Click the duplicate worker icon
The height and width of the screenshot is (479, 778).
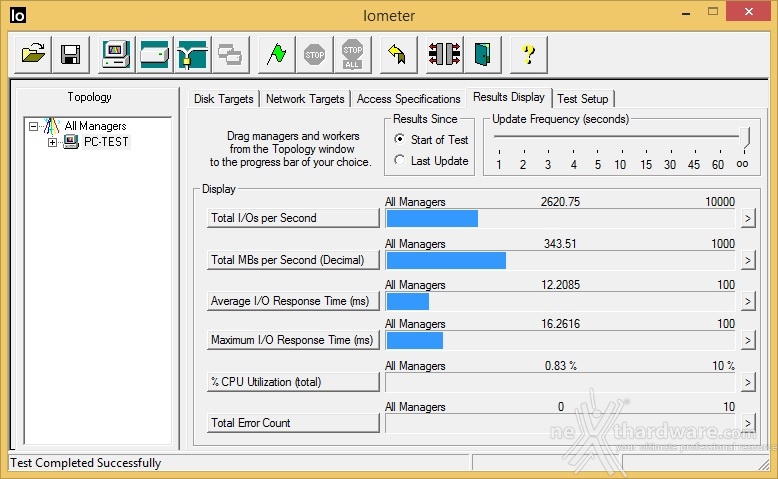[x=230, y=54]
